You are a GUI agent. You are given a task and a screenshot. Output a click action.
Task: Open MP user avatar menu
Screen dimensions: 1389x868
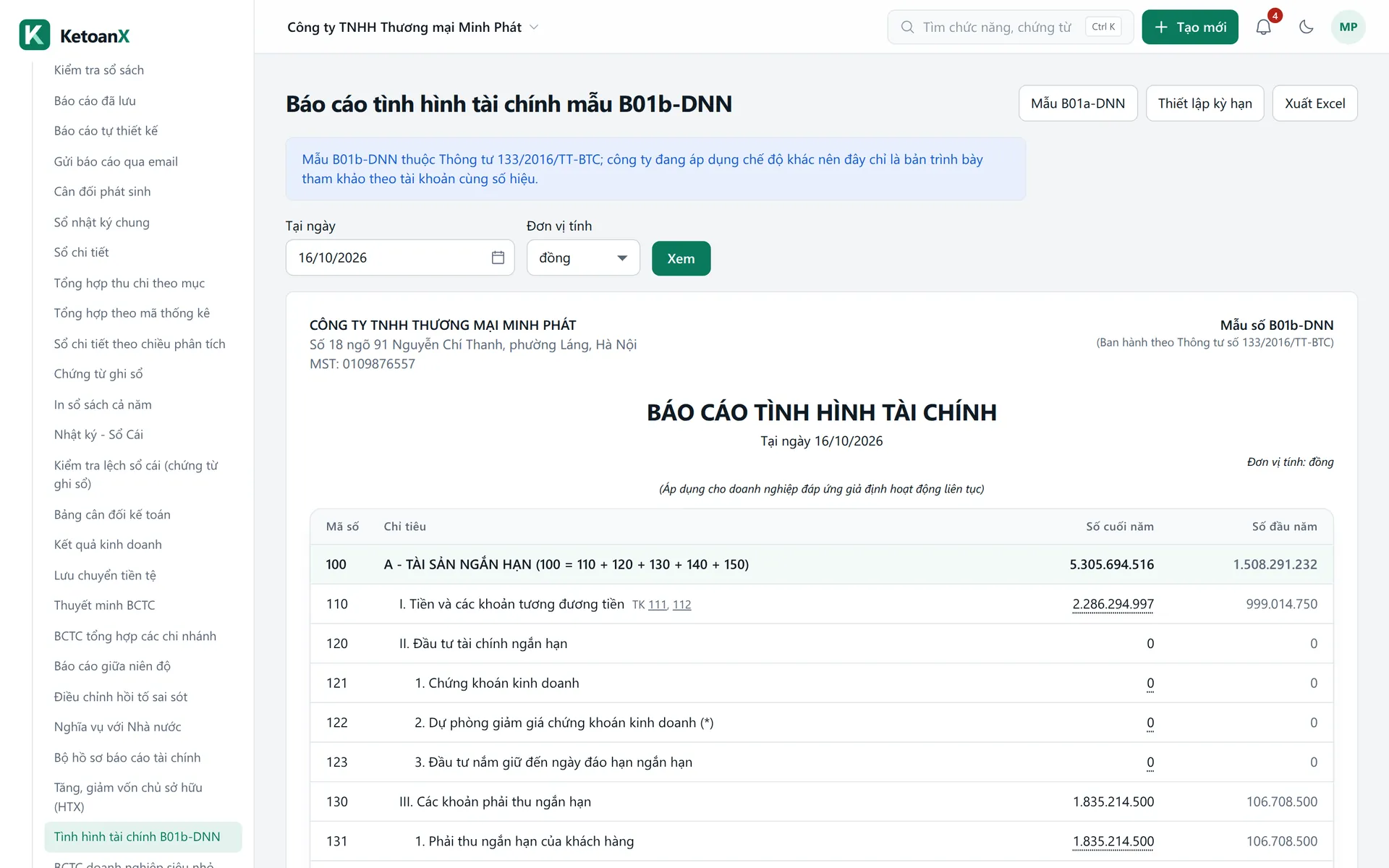click(1348, 27)
